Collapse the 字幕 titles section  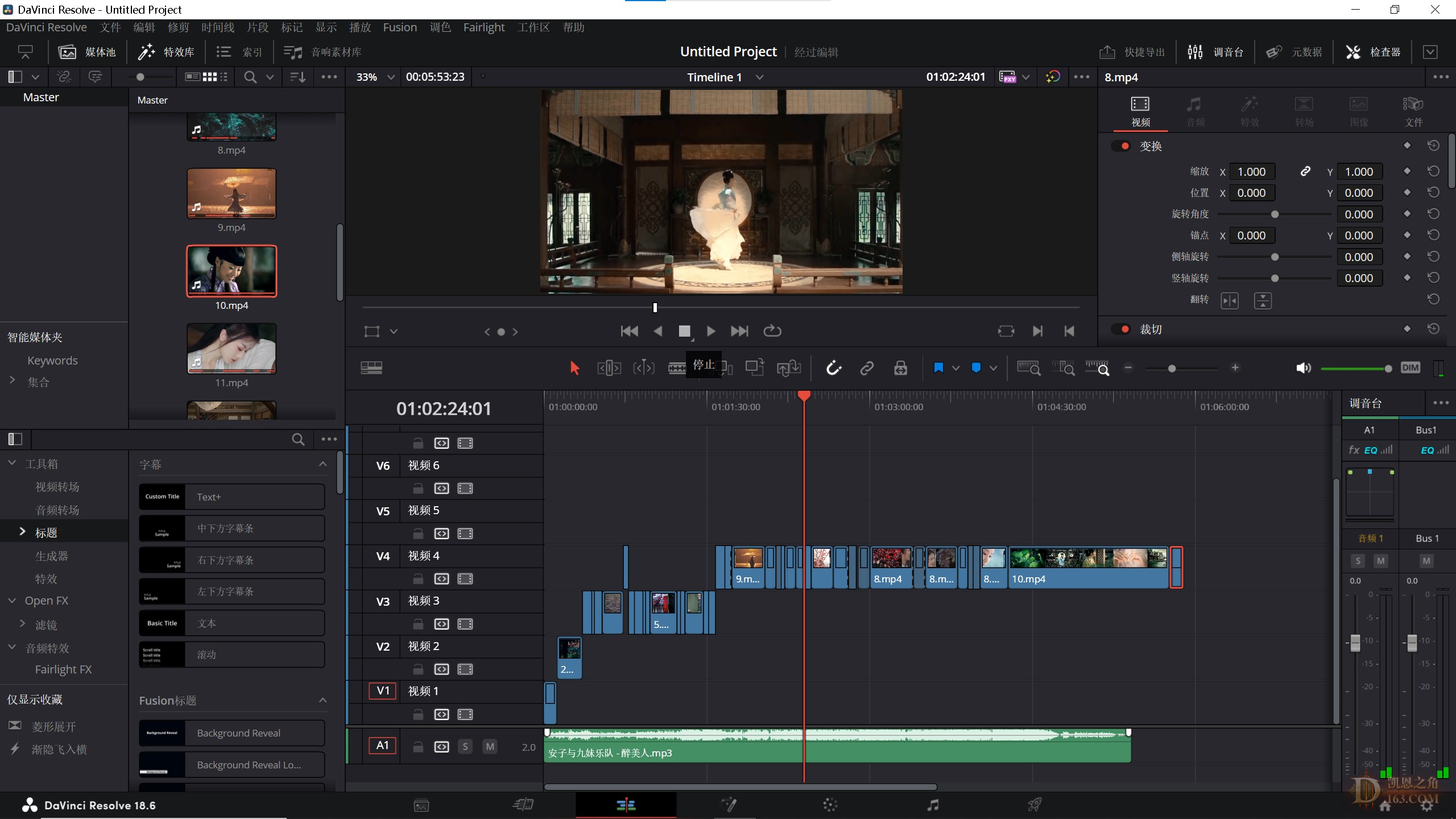coord(322,464)
